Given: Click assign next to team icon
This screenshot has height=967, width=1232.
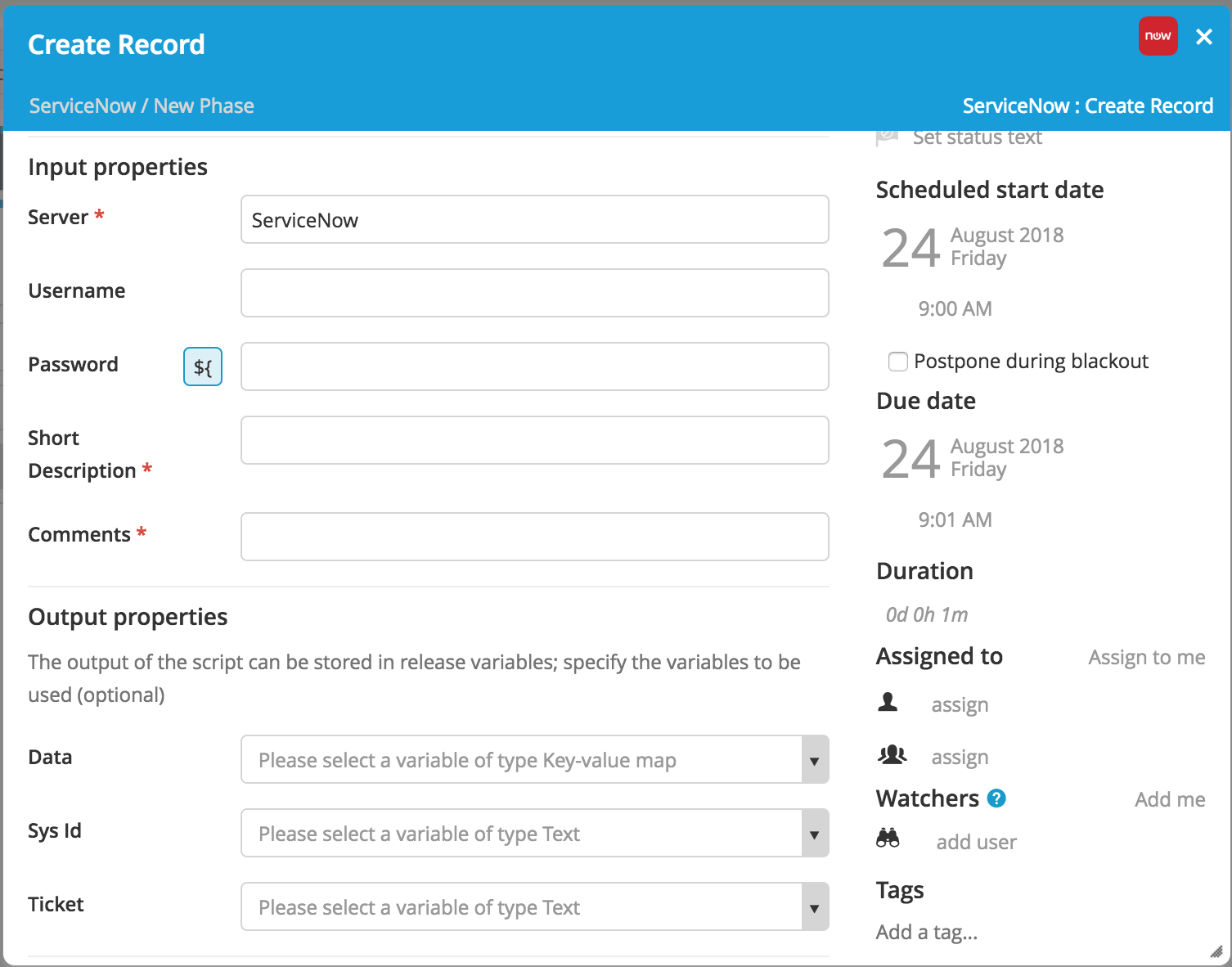Looking at the screenshot, I should 960,758.
